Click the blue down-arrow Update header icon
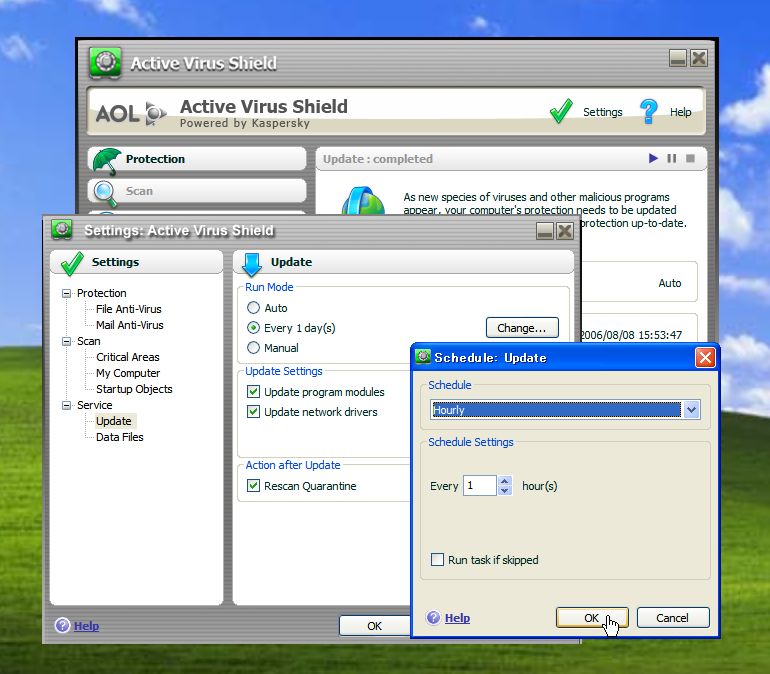The image size is (770, 674). tap(252, 264)
